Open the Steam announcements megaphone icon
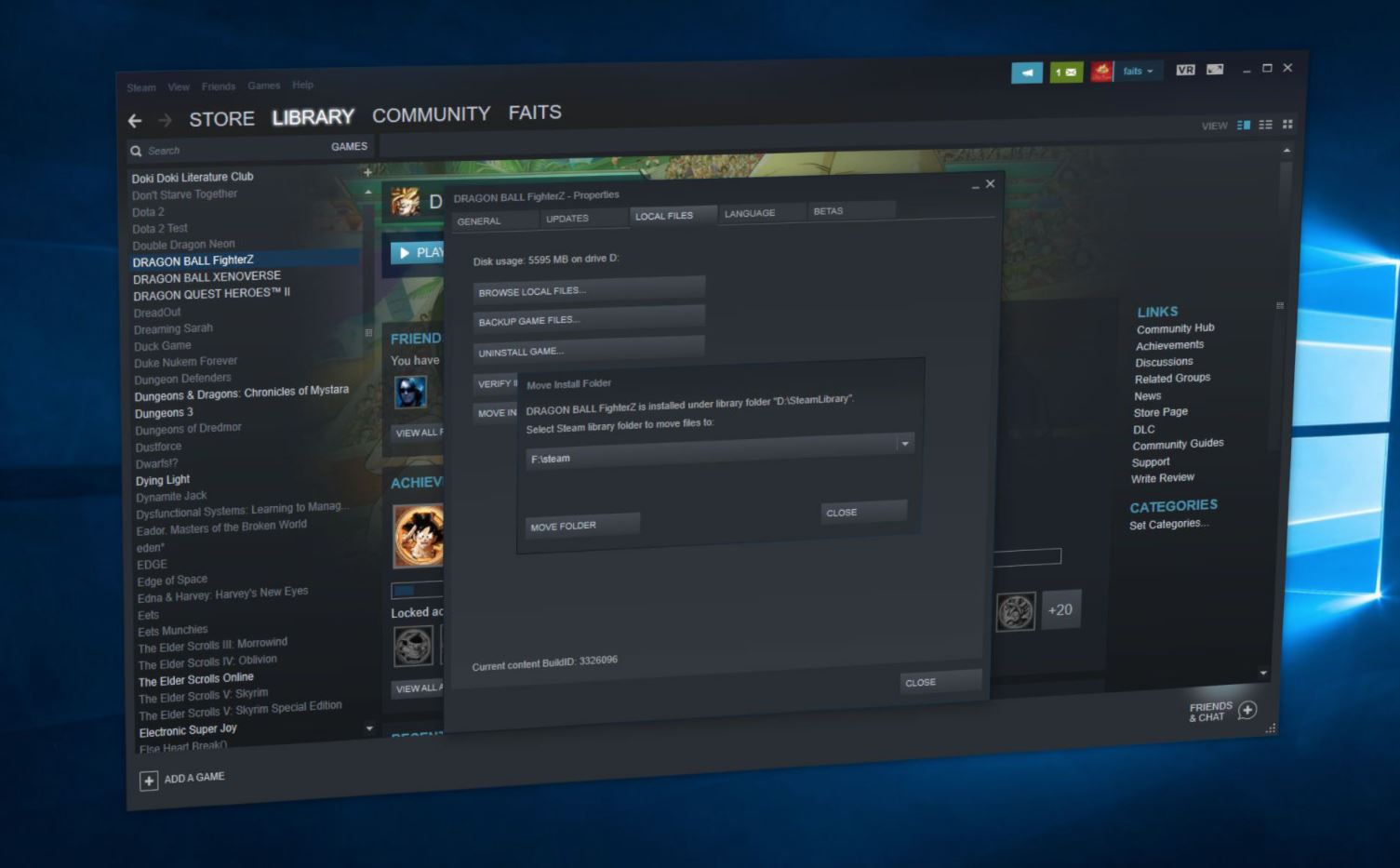Image resolution: width=1400 pixels, height=868 pixels. tap(1027, 73)
